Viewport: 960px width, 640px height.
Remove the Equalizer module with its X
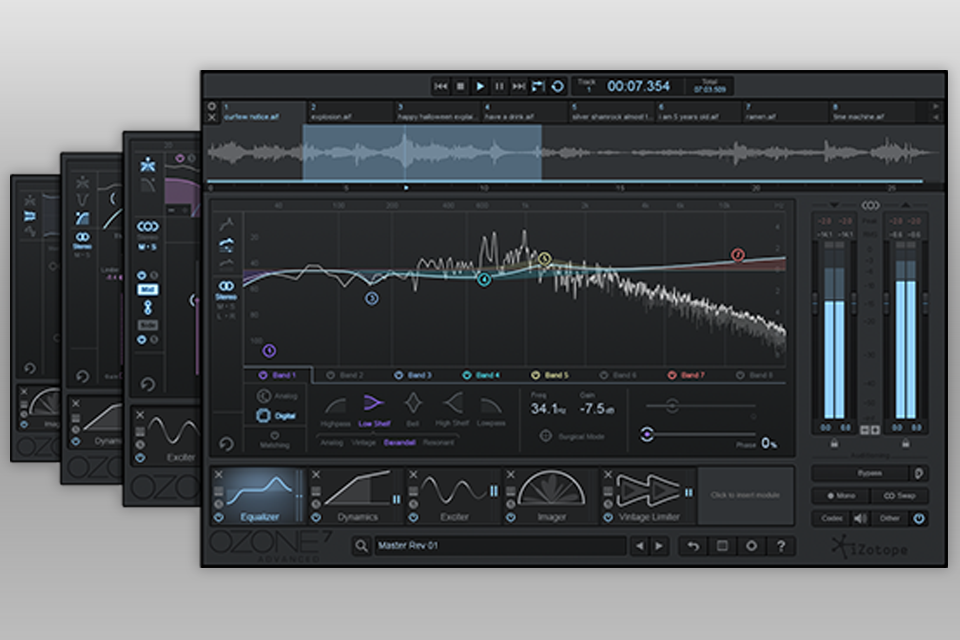click(219, 475)
